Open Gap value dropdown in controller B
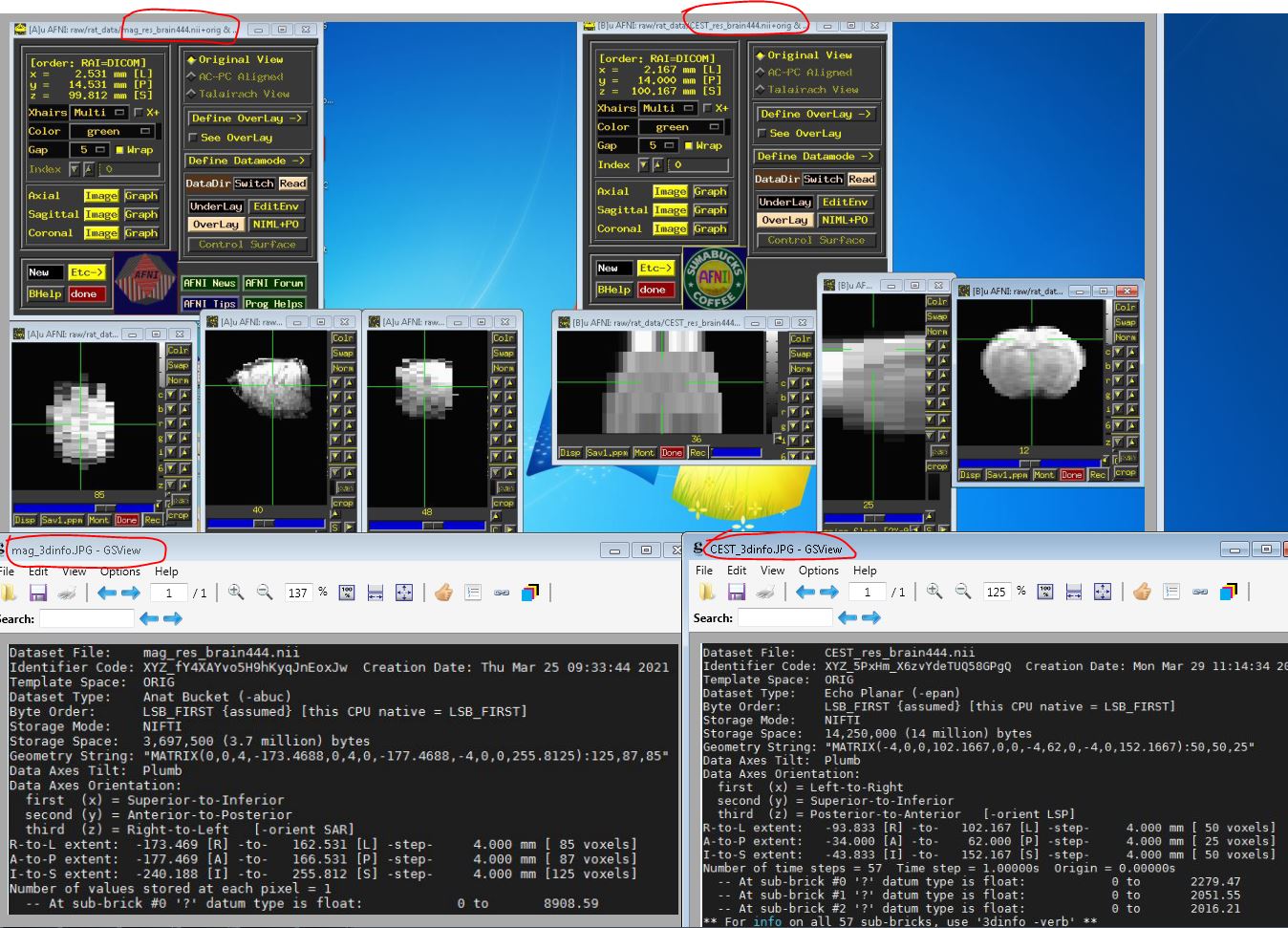Screen dimensions: 1288x928 point(659,145)
